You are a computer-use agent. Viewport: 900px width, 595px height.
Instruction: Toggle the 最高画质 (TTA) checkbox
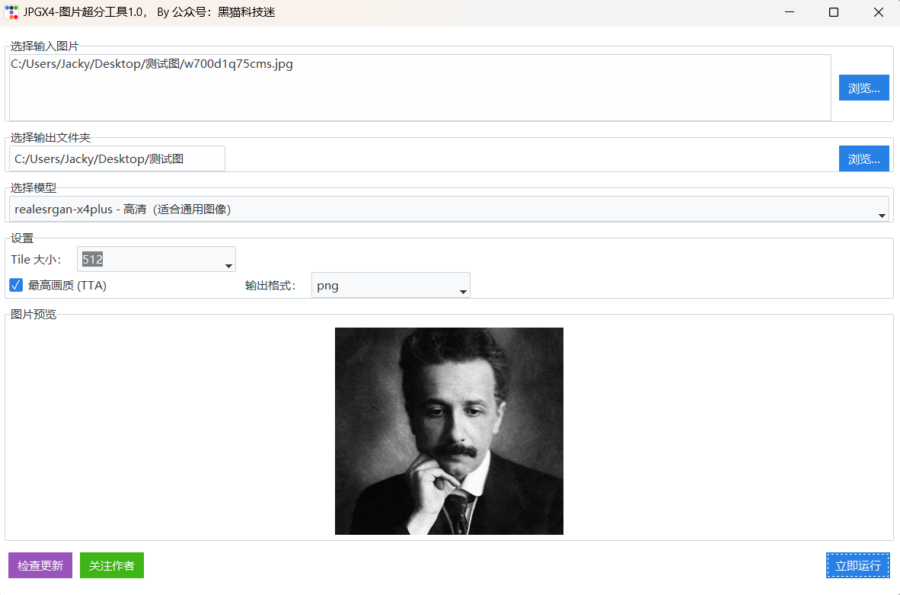(16, 285)
